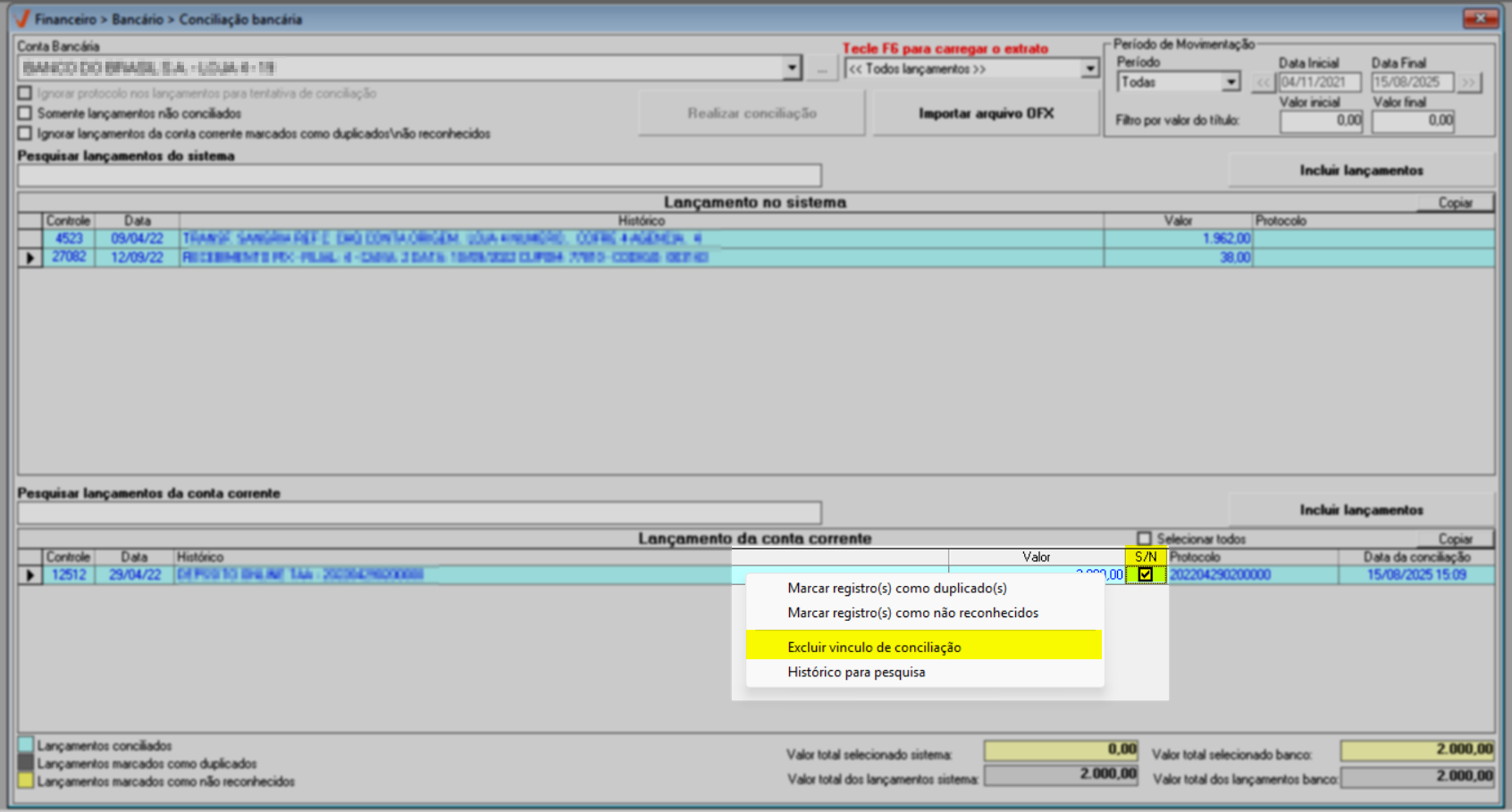1512x812 pixels.
Task: Click the '...' button beside Conta Bancária
Action: (821, 69)
